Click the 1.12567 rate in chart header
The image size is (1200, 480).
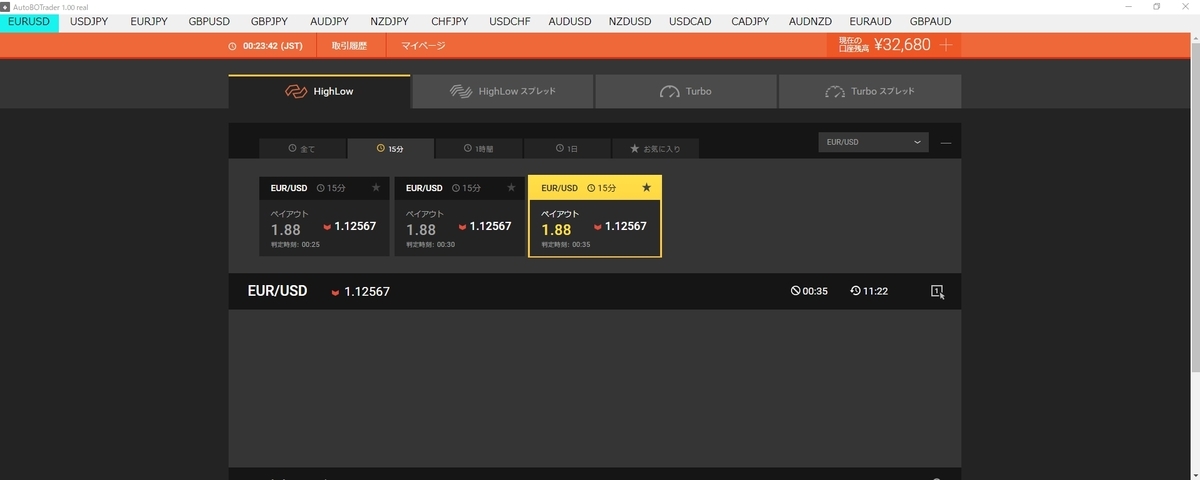pyautogui.click(x=367, y=292)
